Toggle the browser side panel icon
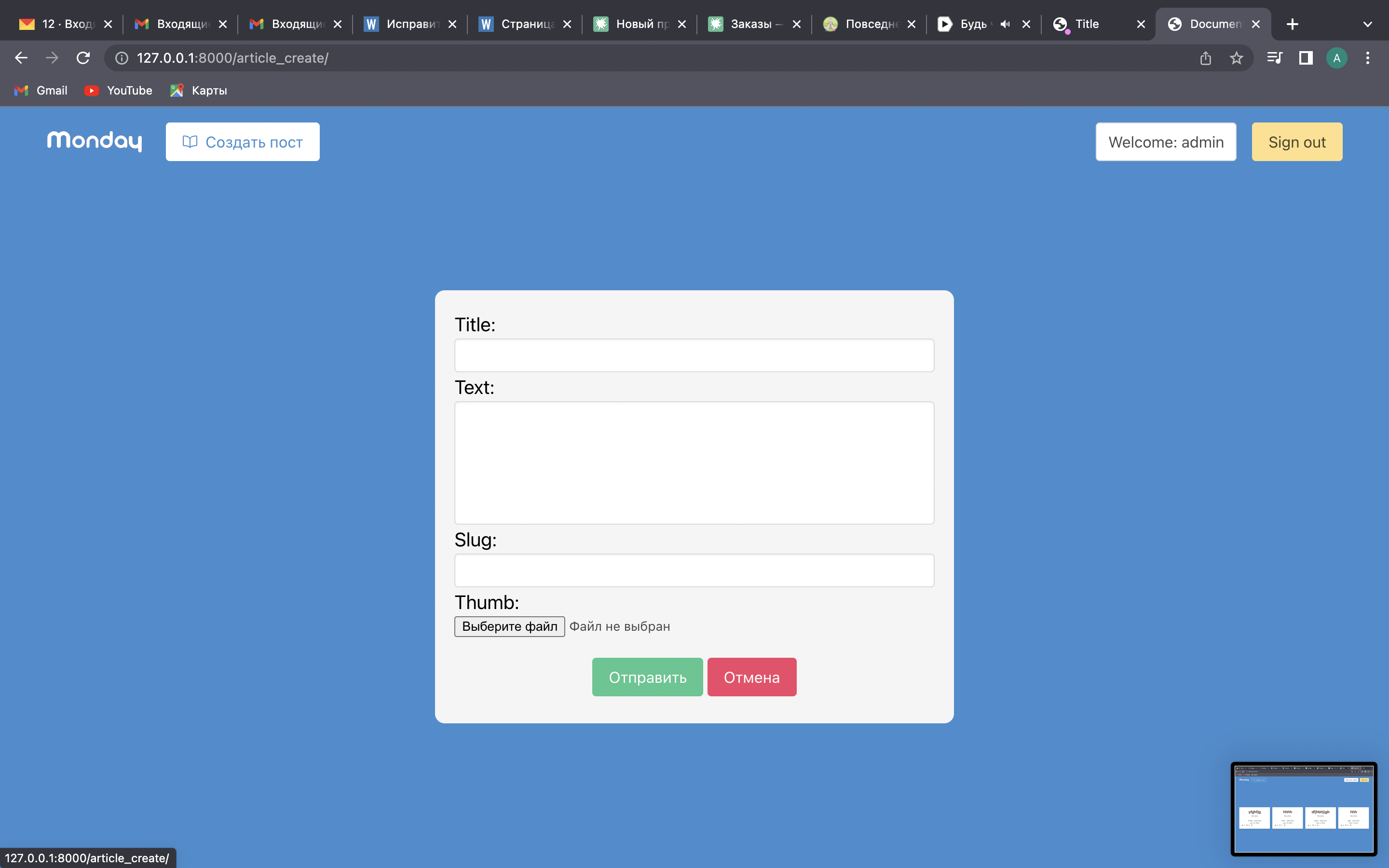1389x868 pixels. 1306,58
